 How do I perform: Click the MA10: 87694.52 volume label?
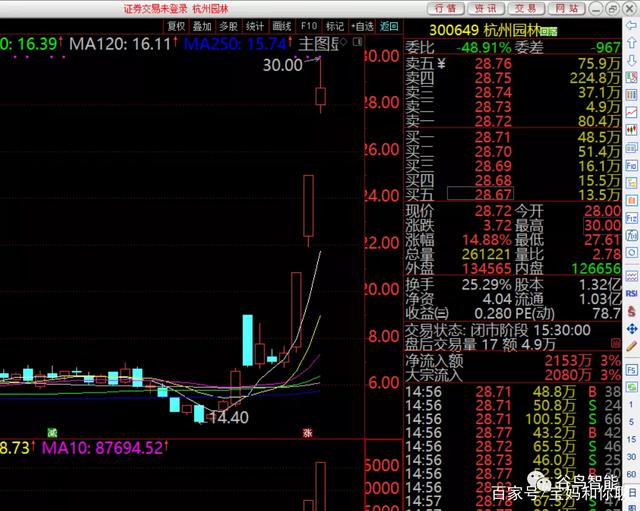point(102,448)
